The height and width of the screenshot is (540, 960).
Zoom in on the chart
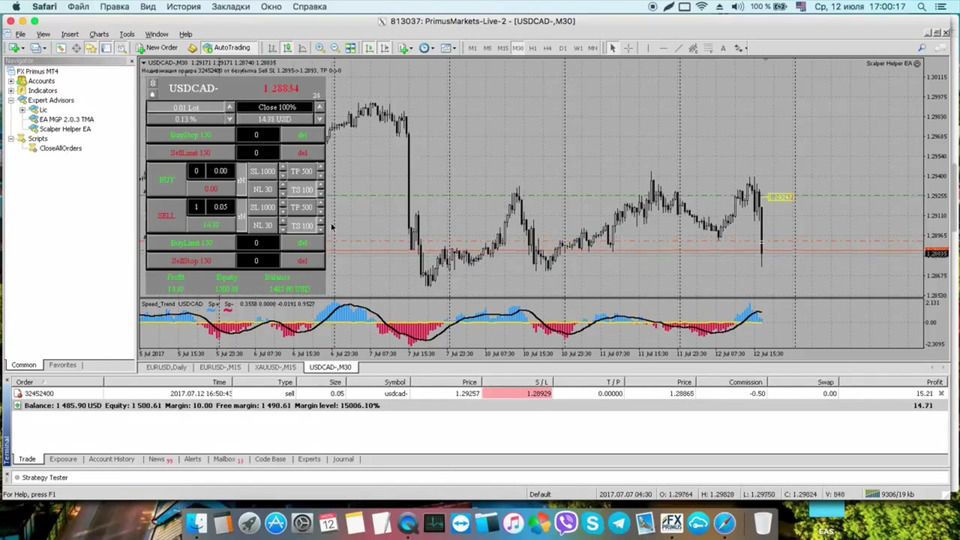[320, 48]
